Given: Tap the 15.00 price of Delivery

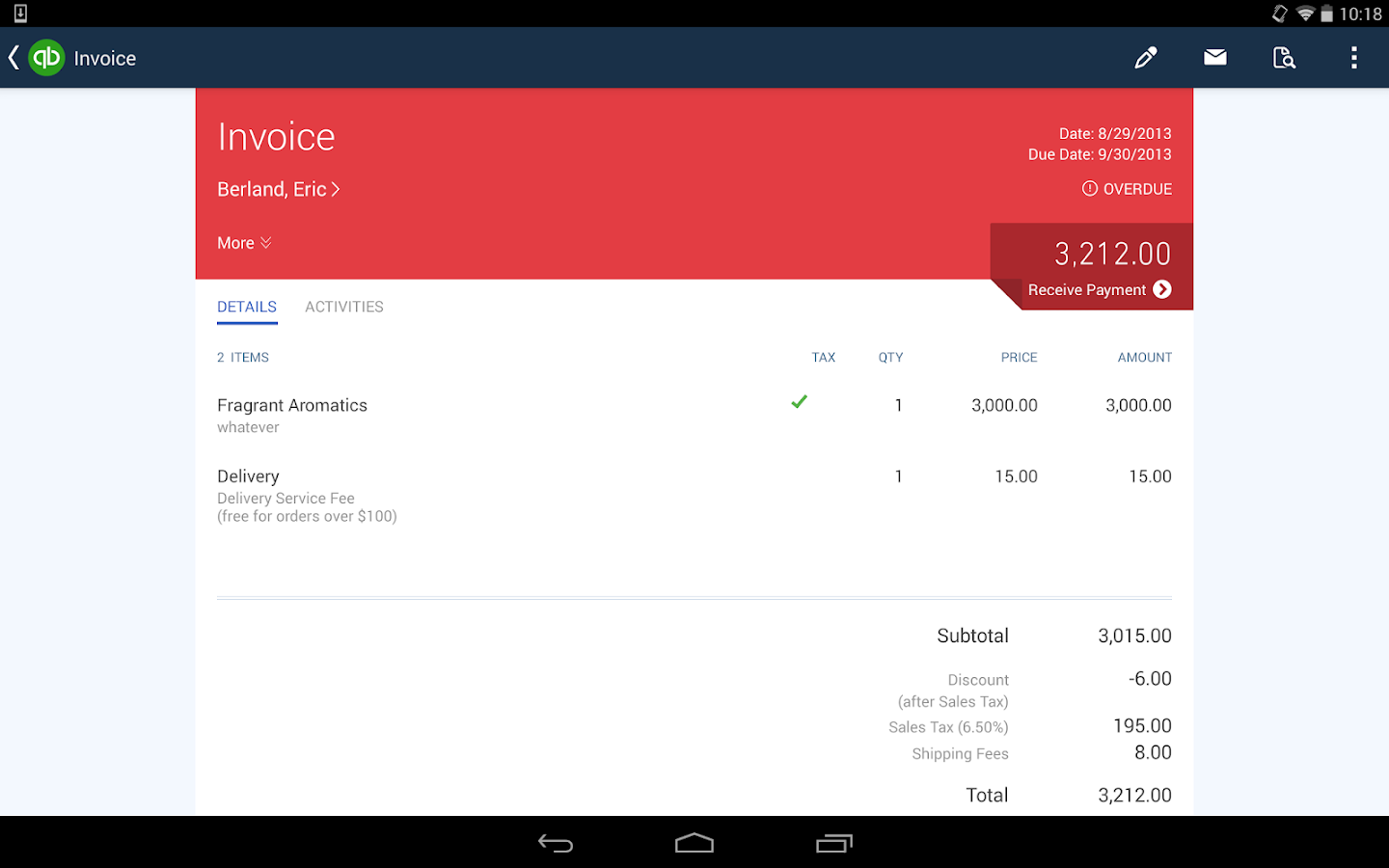Looking at the screenshot, I should click(x=1016, y=476).
